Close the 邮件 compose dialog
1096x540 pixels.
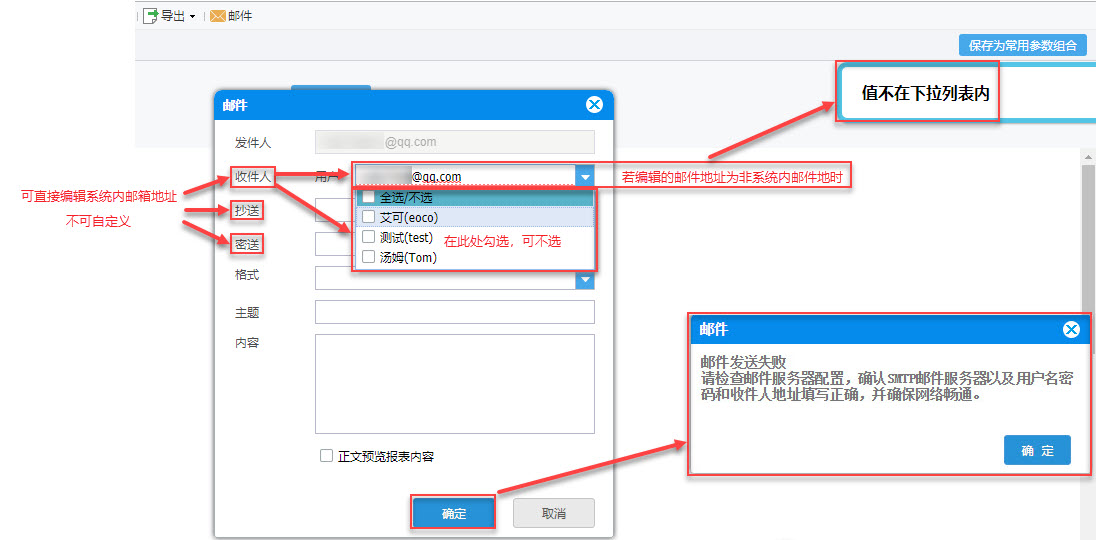594,105
